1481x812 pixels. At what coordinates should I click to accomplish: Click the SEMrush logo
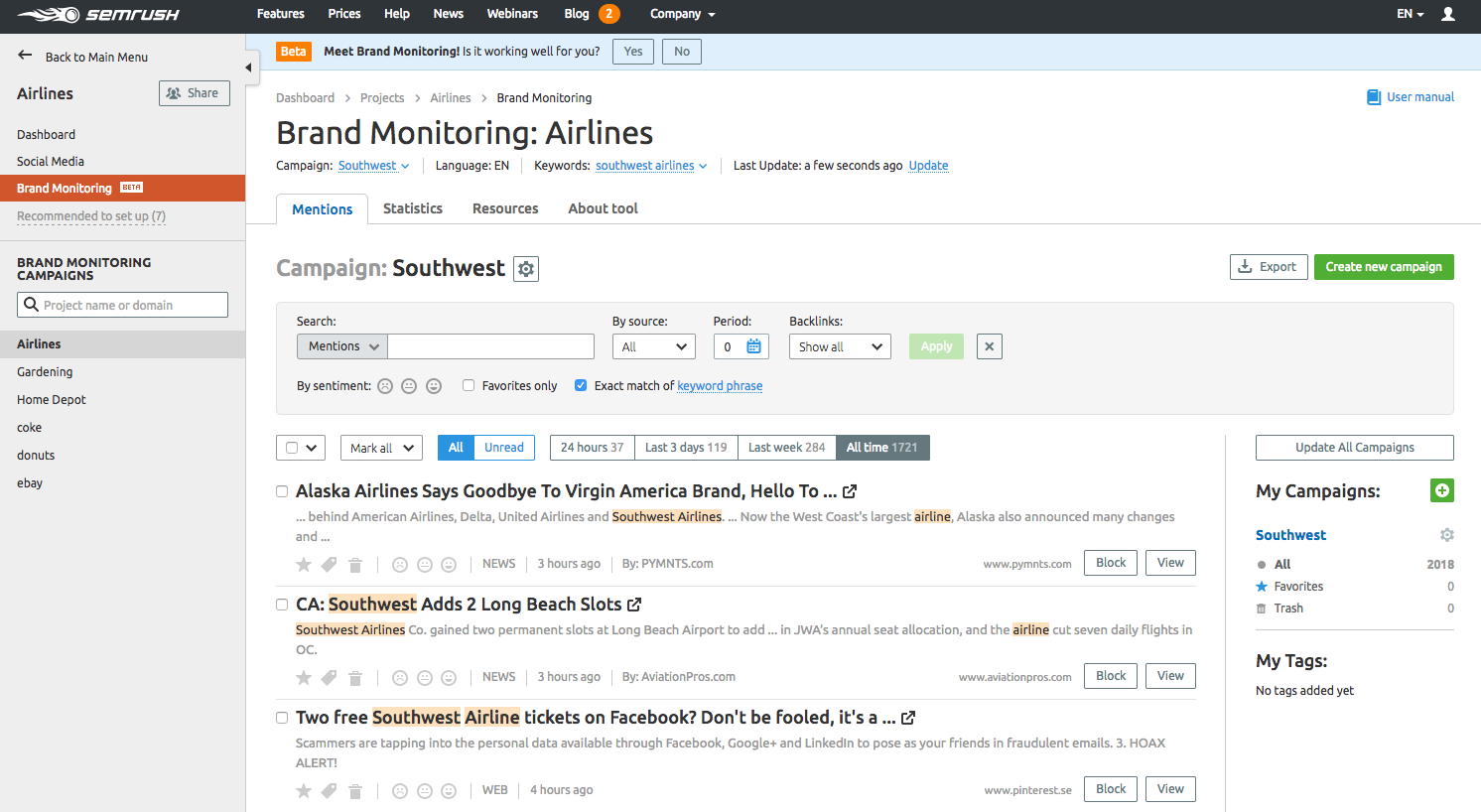[x=97, y=14]
